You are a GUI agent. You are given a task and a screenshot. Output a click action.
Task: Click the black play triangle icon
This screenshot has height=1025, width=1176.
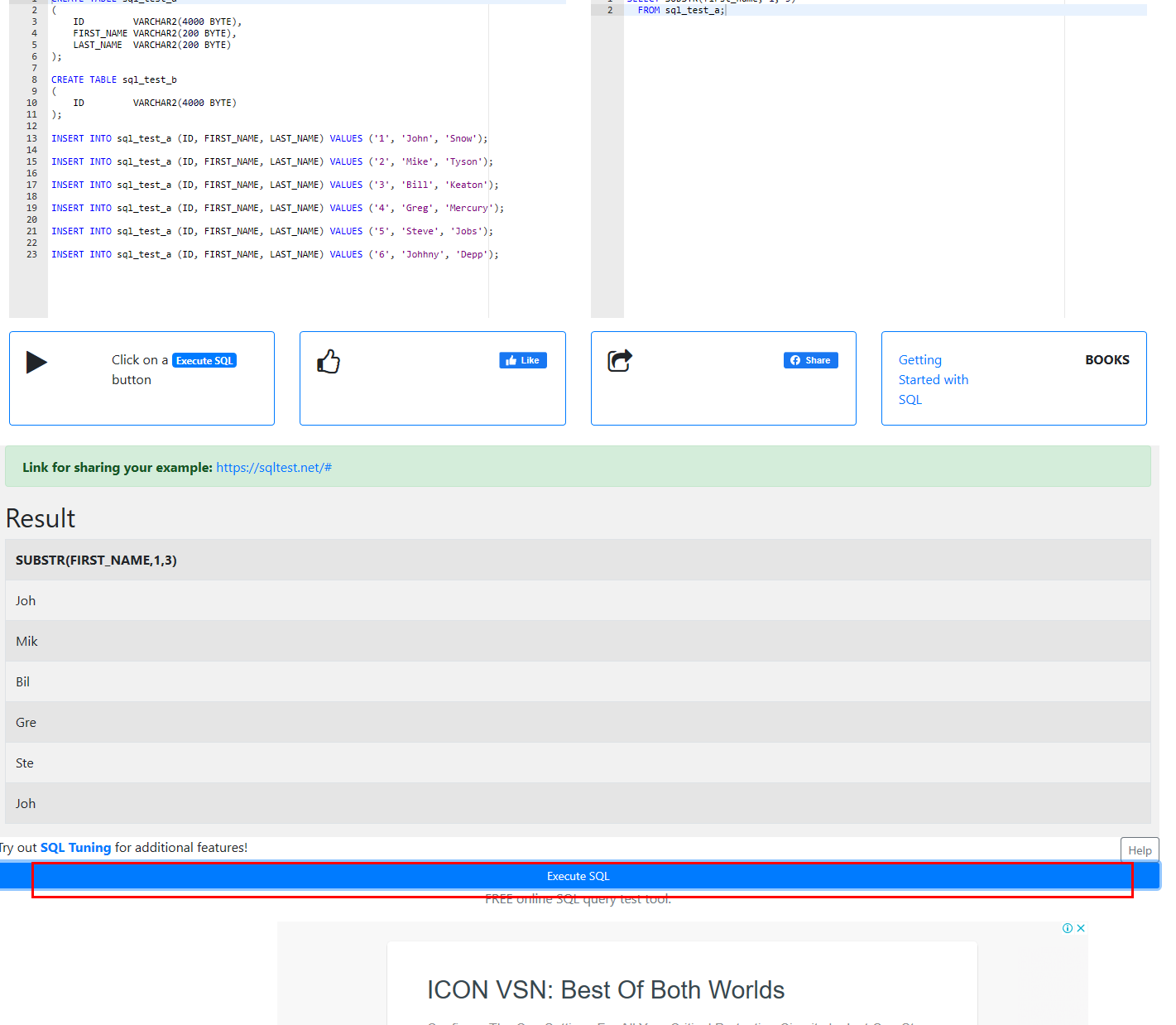pos(36,362)
